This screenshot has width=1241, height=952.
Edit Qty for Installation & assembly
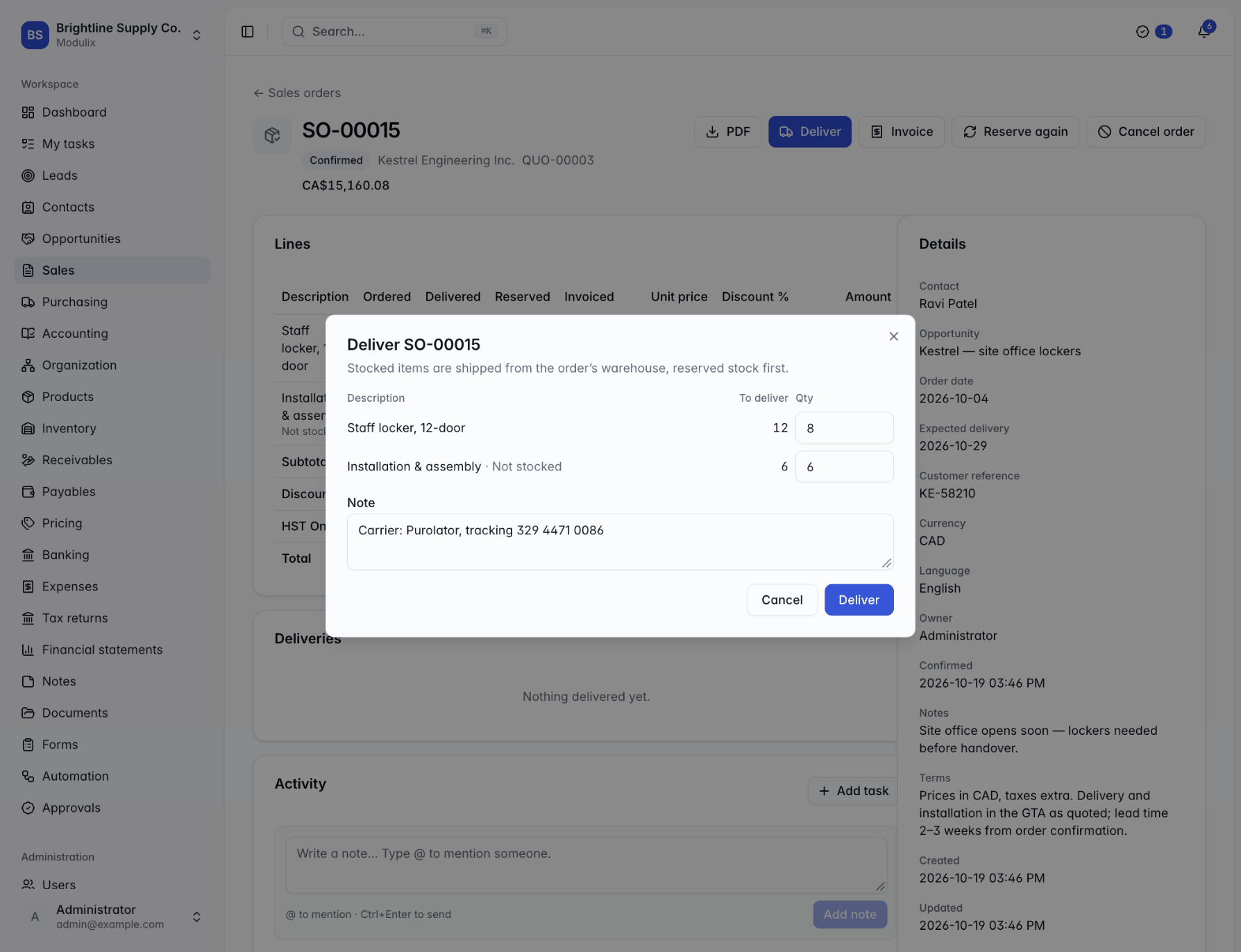click(x=844, y=467)
